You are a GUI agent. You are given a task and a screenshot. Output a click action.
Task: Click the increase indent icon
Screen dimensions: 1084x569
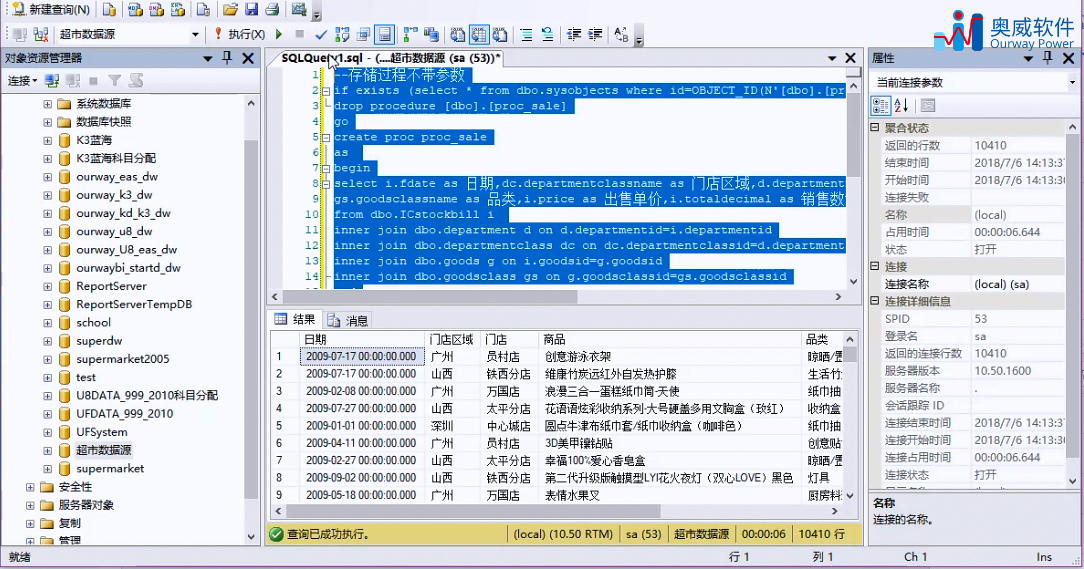pos(595,34)
